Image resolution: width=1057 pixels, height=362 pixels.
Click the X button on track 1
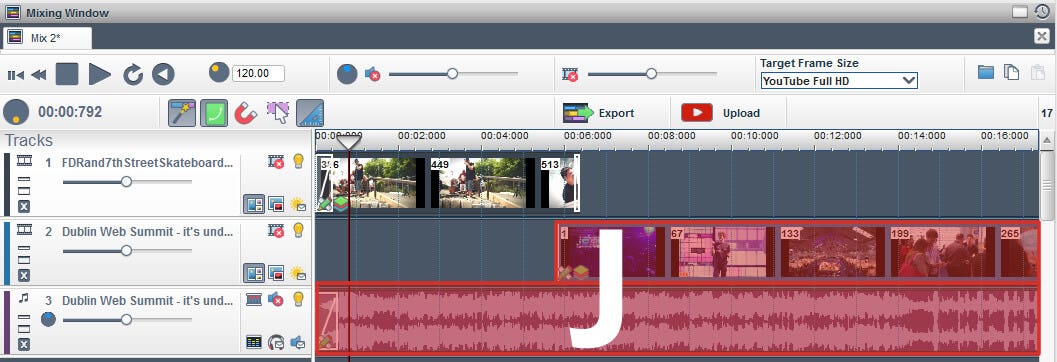click(x=24, y=206)
